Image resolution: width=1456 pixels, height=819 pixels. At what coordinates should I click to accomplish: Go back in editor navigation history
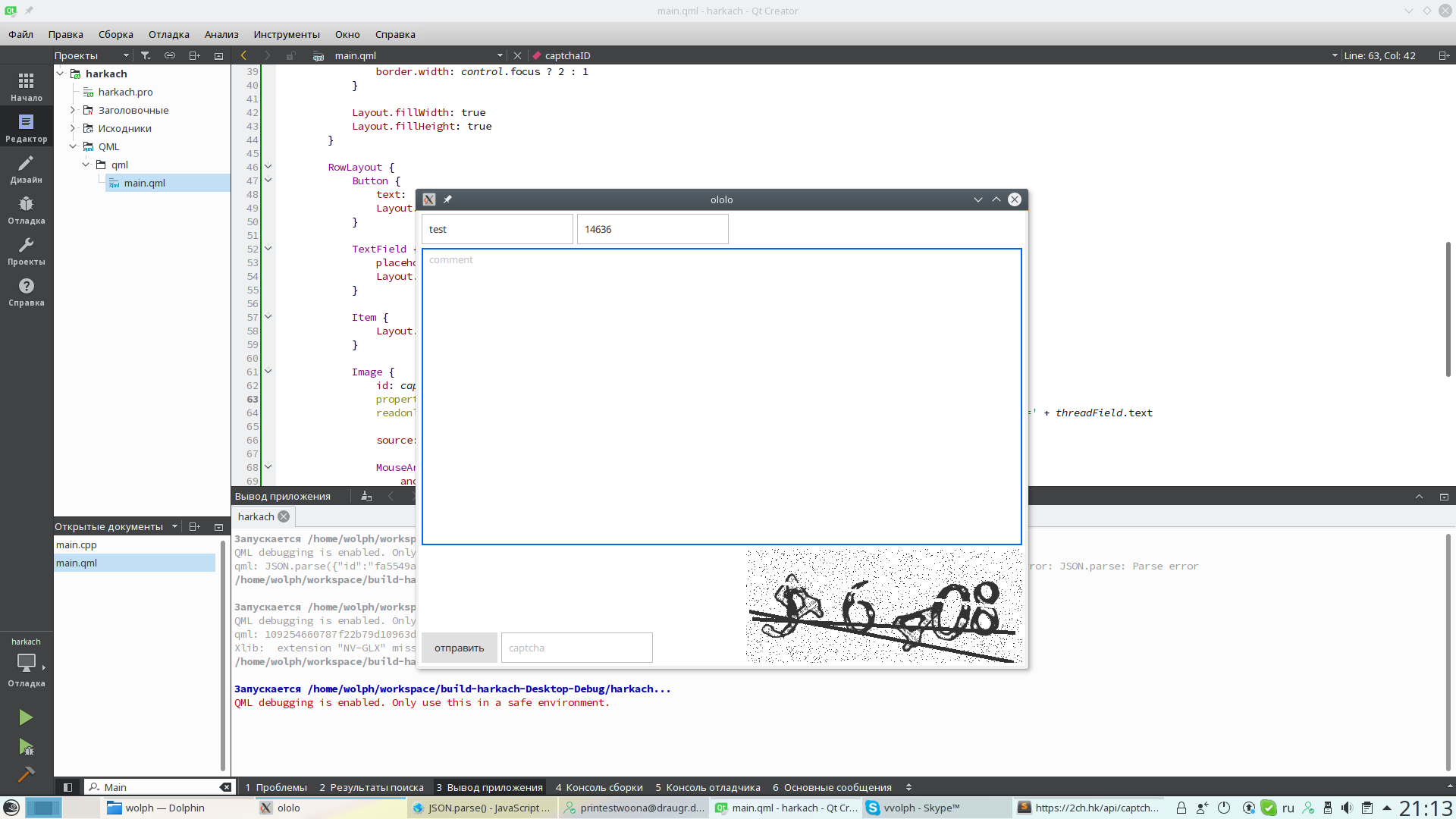point(243,55)
